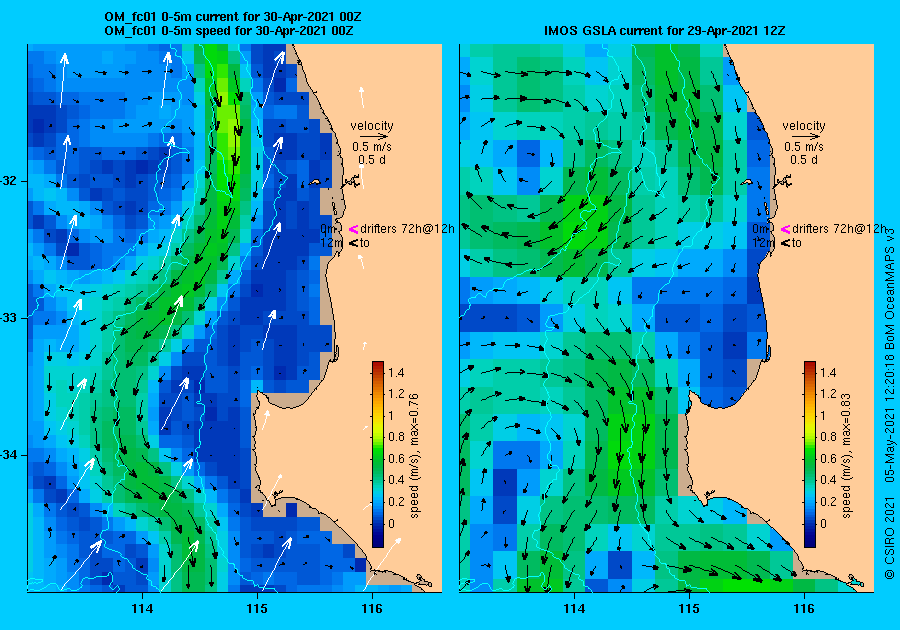
Task: Click the '1.4' tick on right color bar
Action: 828,372
